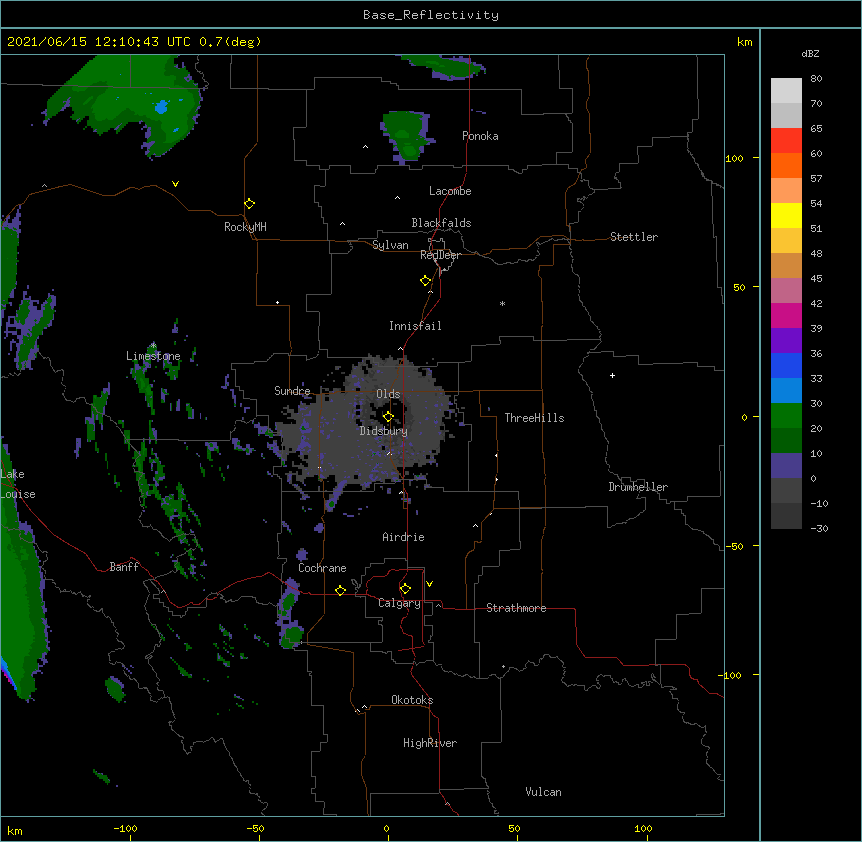The height and width of the screenshot is (842, 862).
Task: Click the Base_Reflectivity title
Action: pyautogui.click(x=431, y=15)
